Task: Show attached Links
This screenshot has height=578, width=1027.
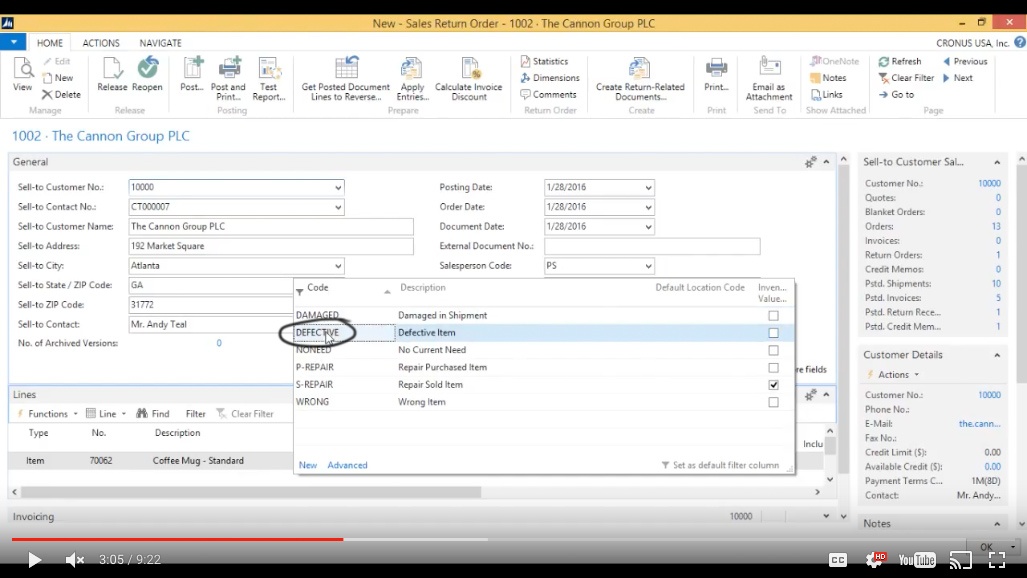Action: (827, 94)
